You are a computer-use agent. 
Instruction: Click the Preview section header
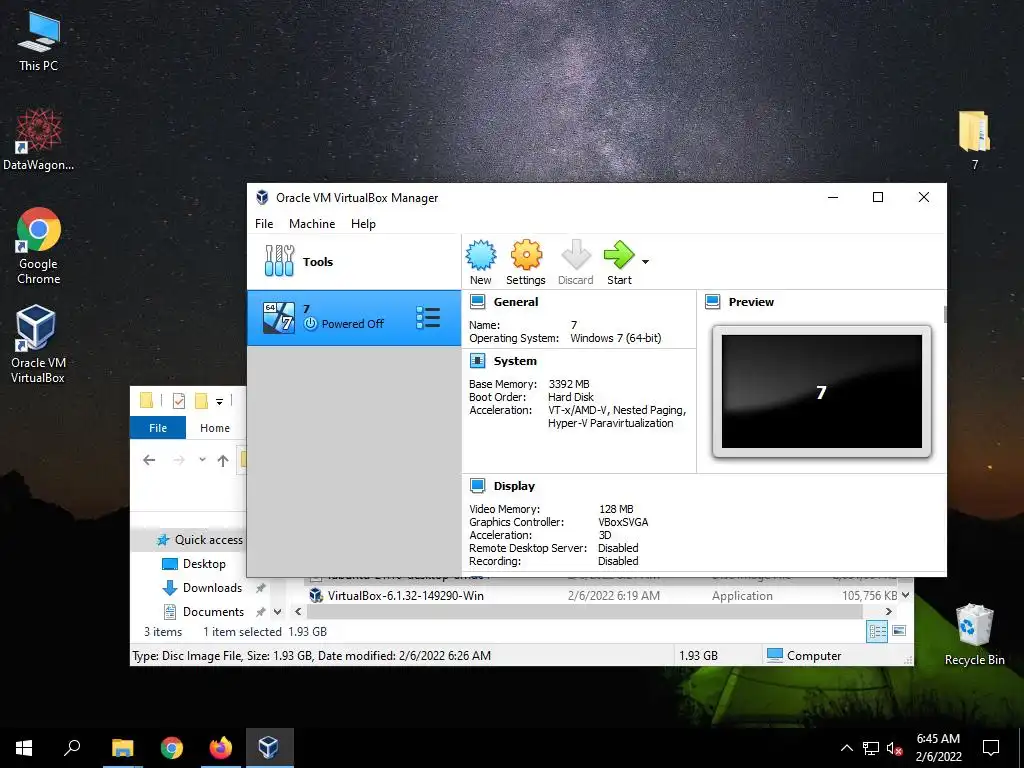click(751, 302)
